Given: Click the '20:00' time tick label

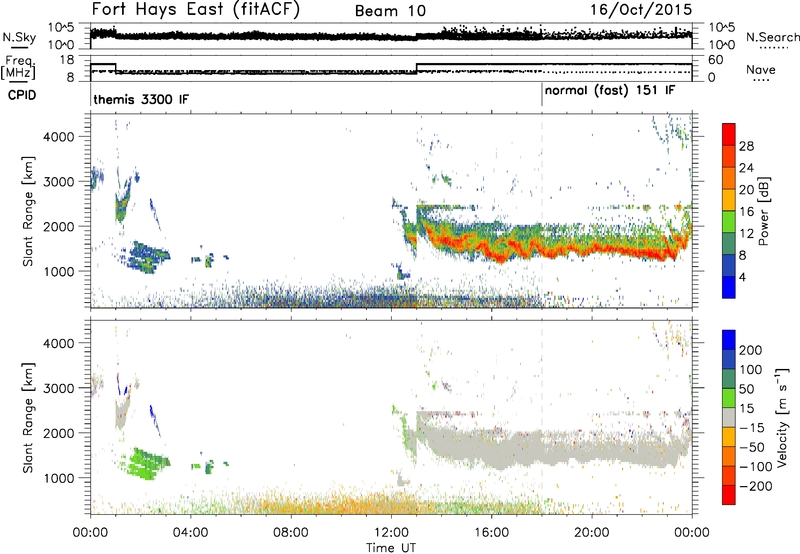Looking at the screenshot, I should 592,533.
